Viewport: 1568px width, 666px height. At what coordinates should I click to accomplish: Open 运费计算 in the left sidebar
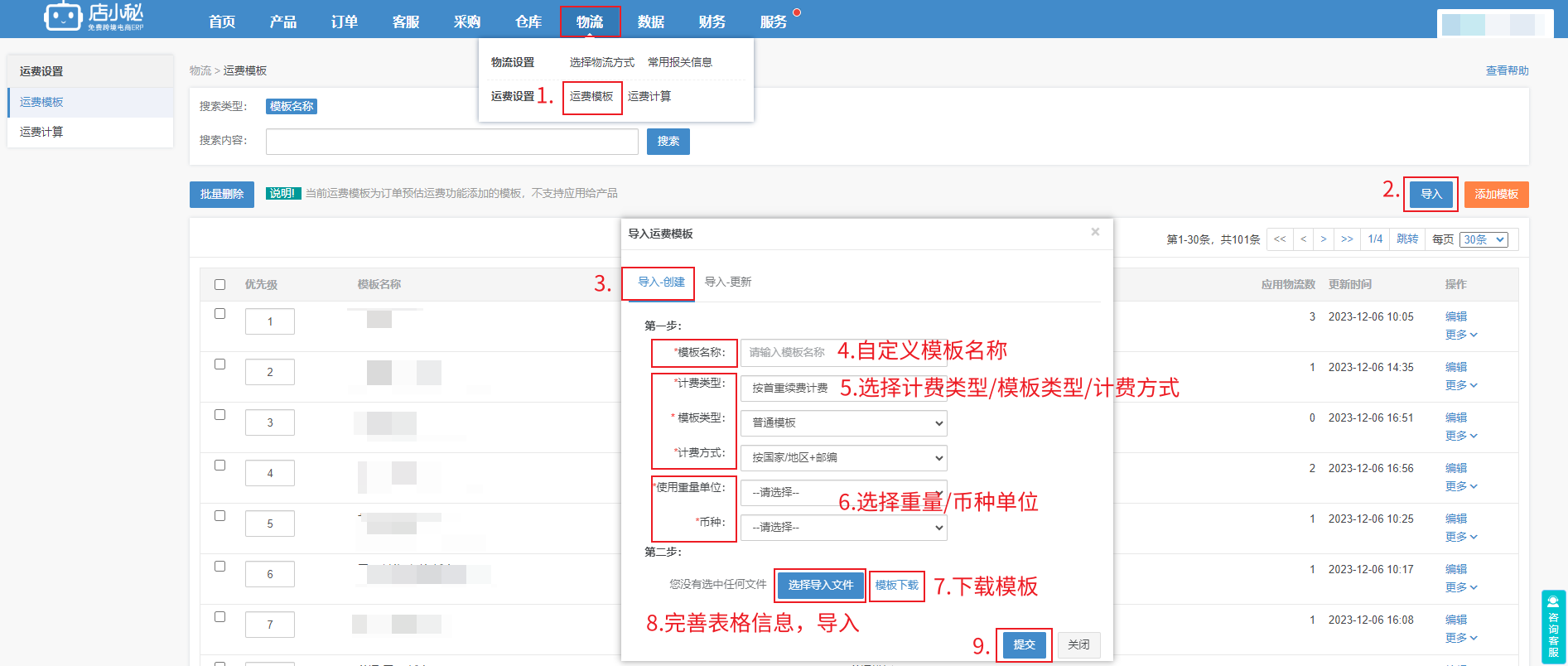90,132
